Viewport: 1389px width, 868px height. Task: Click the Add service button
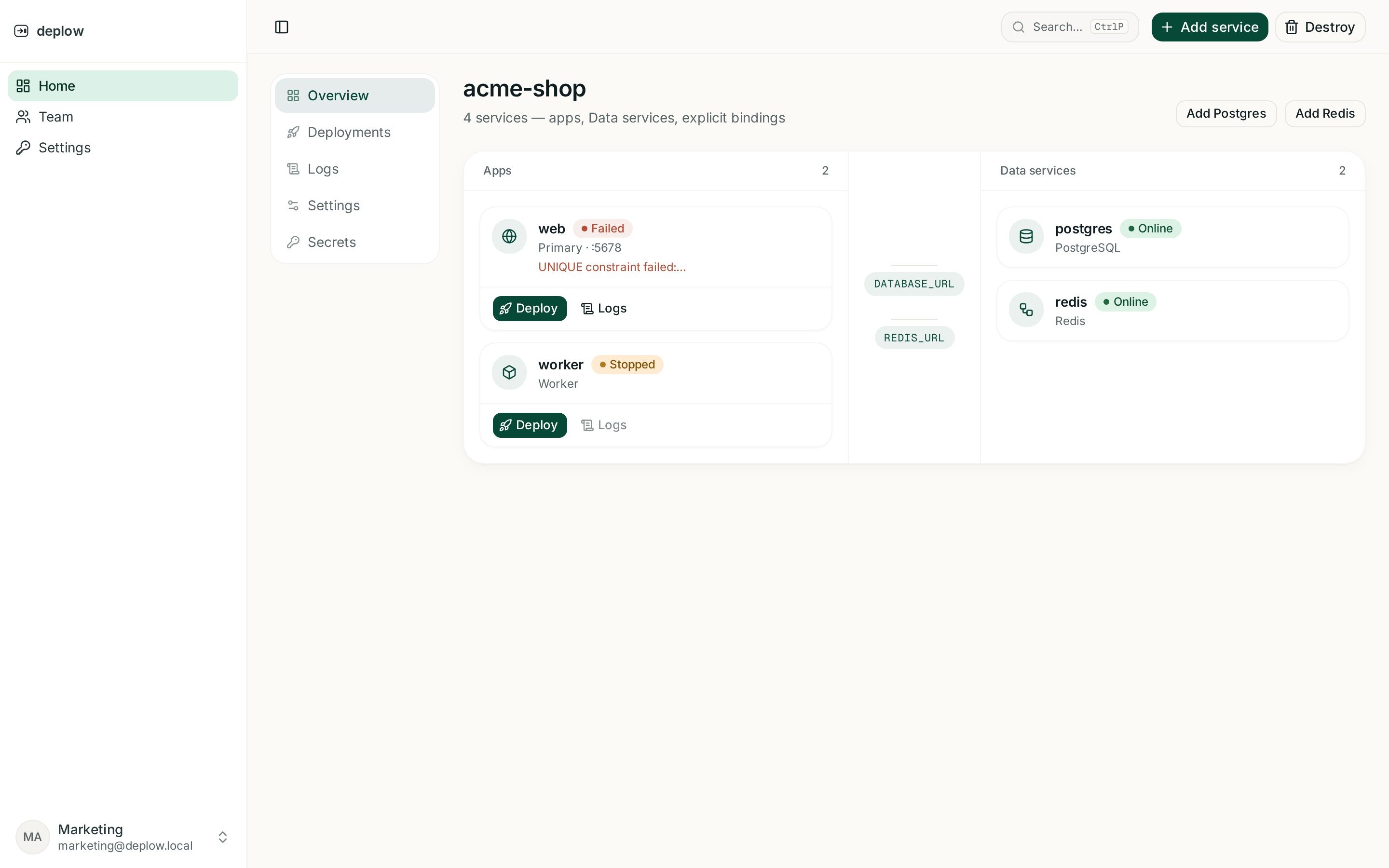coord(1210,27)
